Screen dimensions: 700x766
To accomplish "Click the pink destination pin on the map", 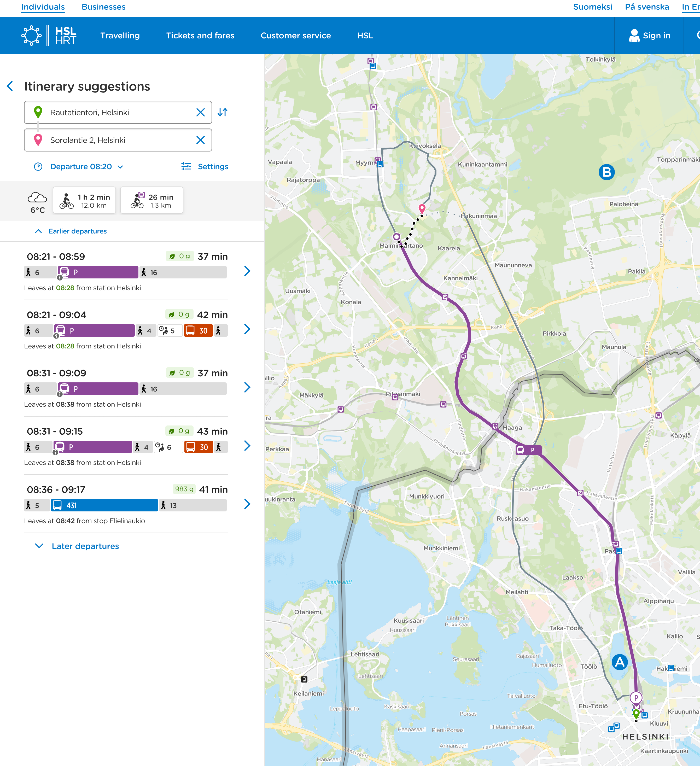I will [422, 209].
